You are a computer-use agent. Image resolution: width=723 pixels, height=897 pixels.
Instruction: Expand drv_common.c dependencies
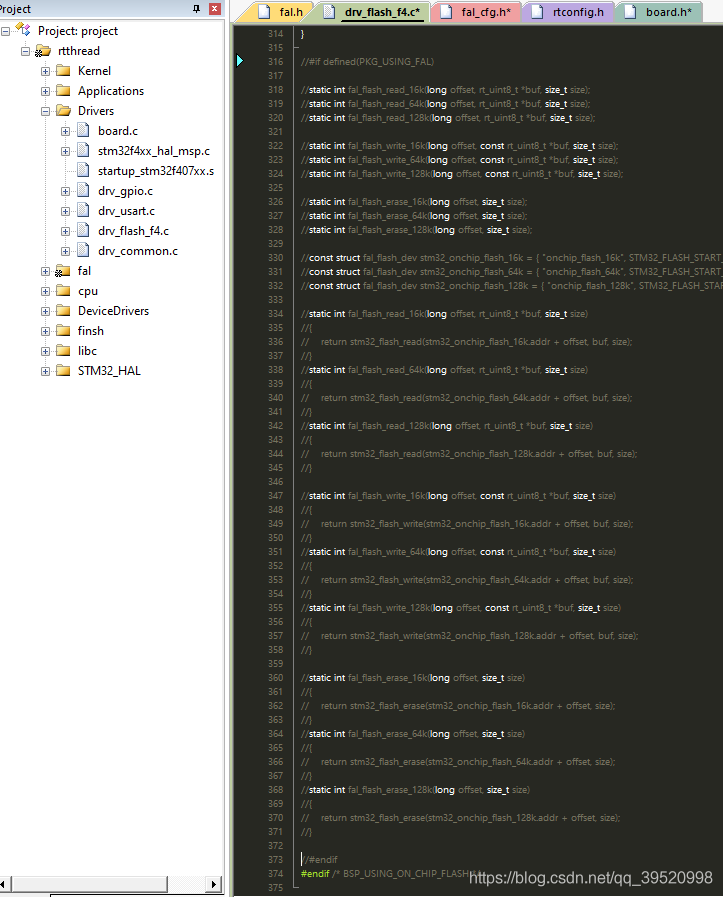pyautogui.click(x=65, y=252)
